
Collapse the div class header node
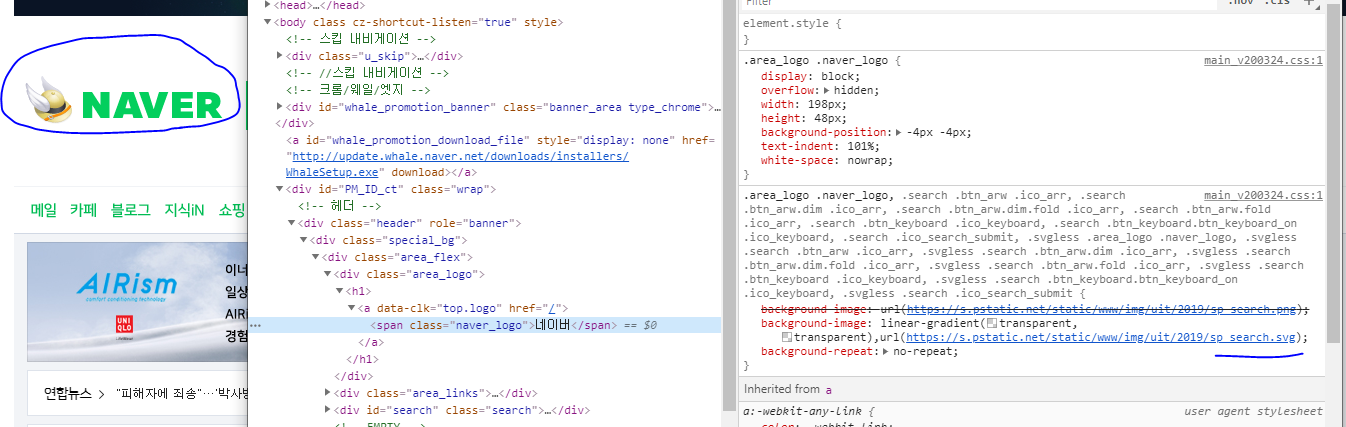pyautogui.click(x=292, y=223)
